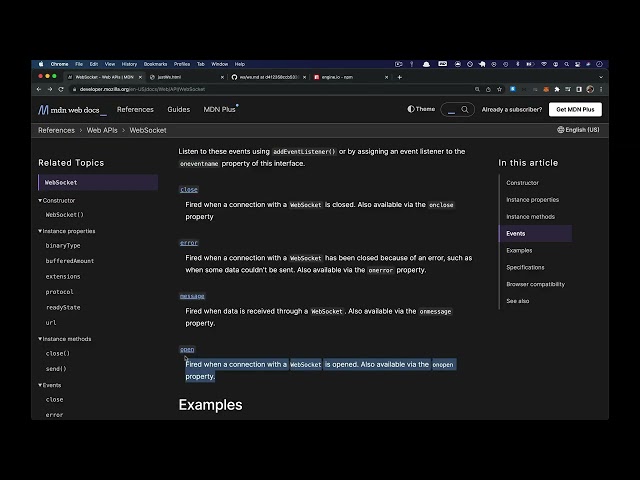Open the tab search chevron
Viewport: 640px width, 480px height.
click(x=601, y=77)
